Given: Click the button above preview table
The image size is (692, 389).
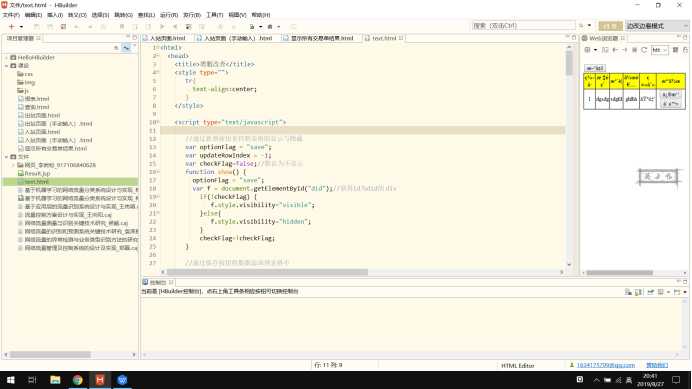Looking at the screenshot, I should coord(594,68).
